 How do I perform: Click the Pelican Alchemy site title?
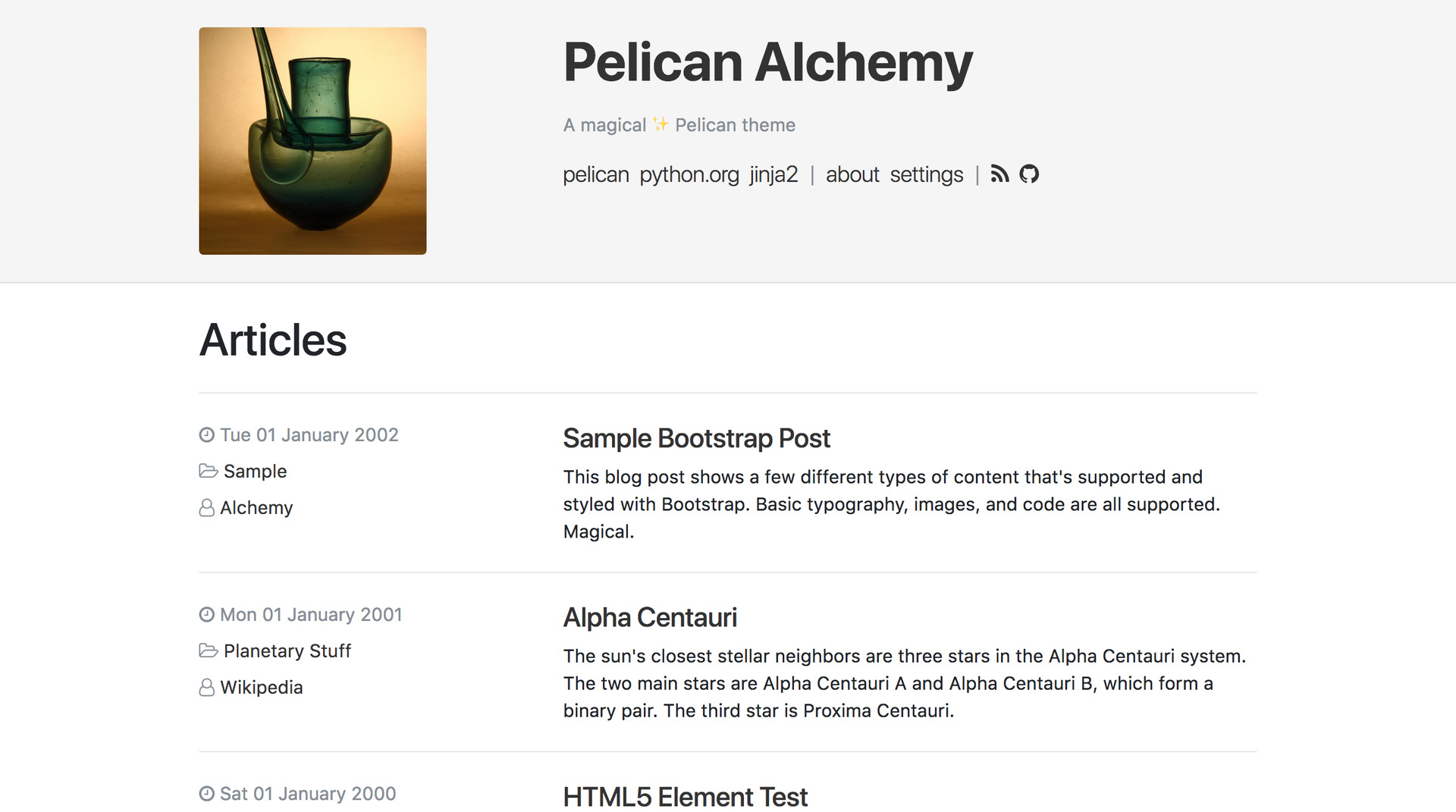(767, 62)
